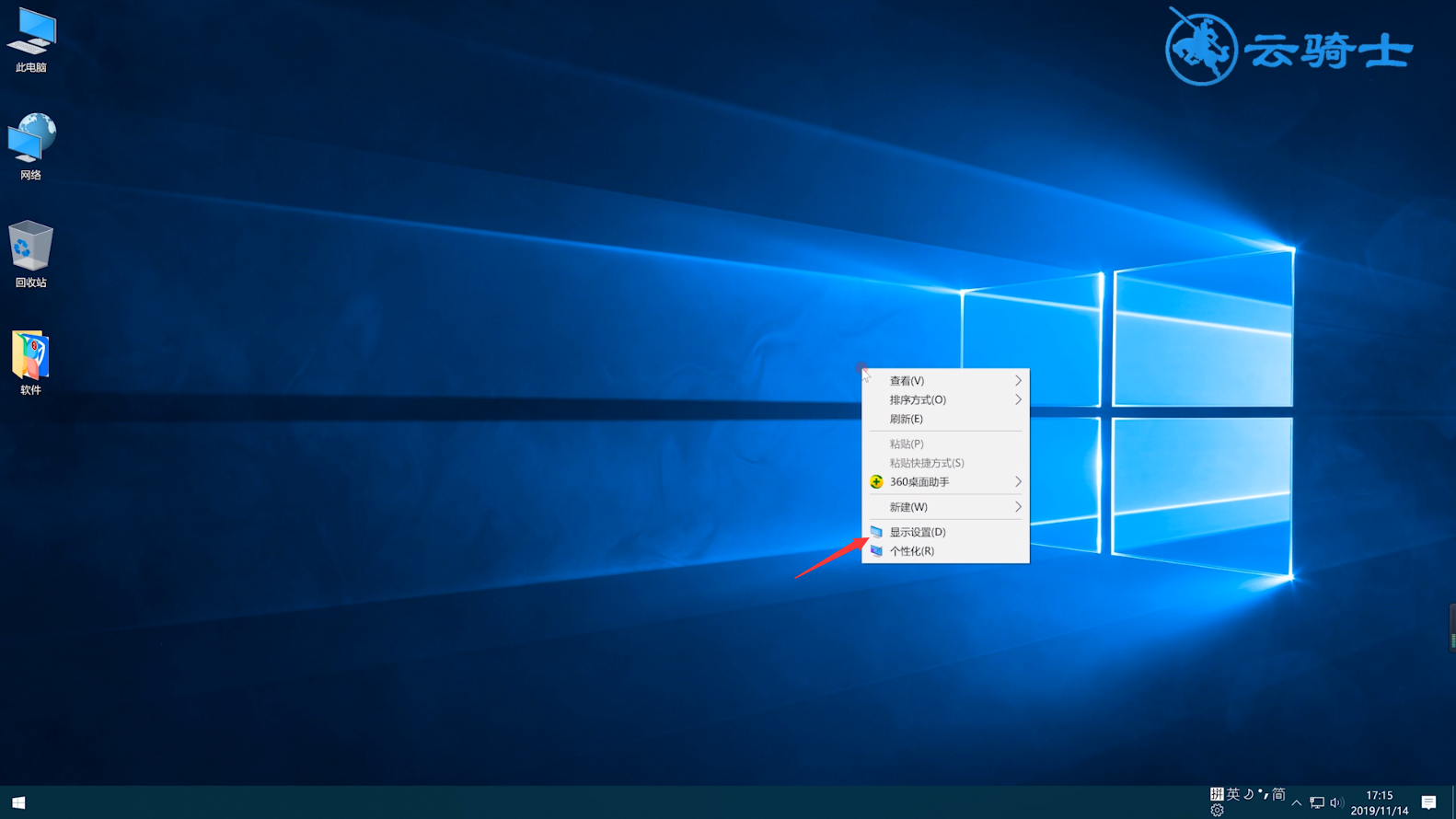Expand arrow beside 360桌面助手

[1018, 481]
